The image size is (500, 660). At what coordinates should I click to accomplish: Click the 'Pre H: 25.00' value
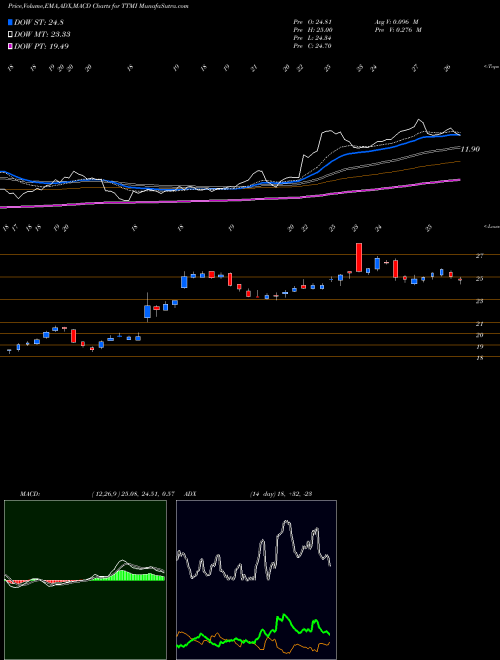[313, 30]
